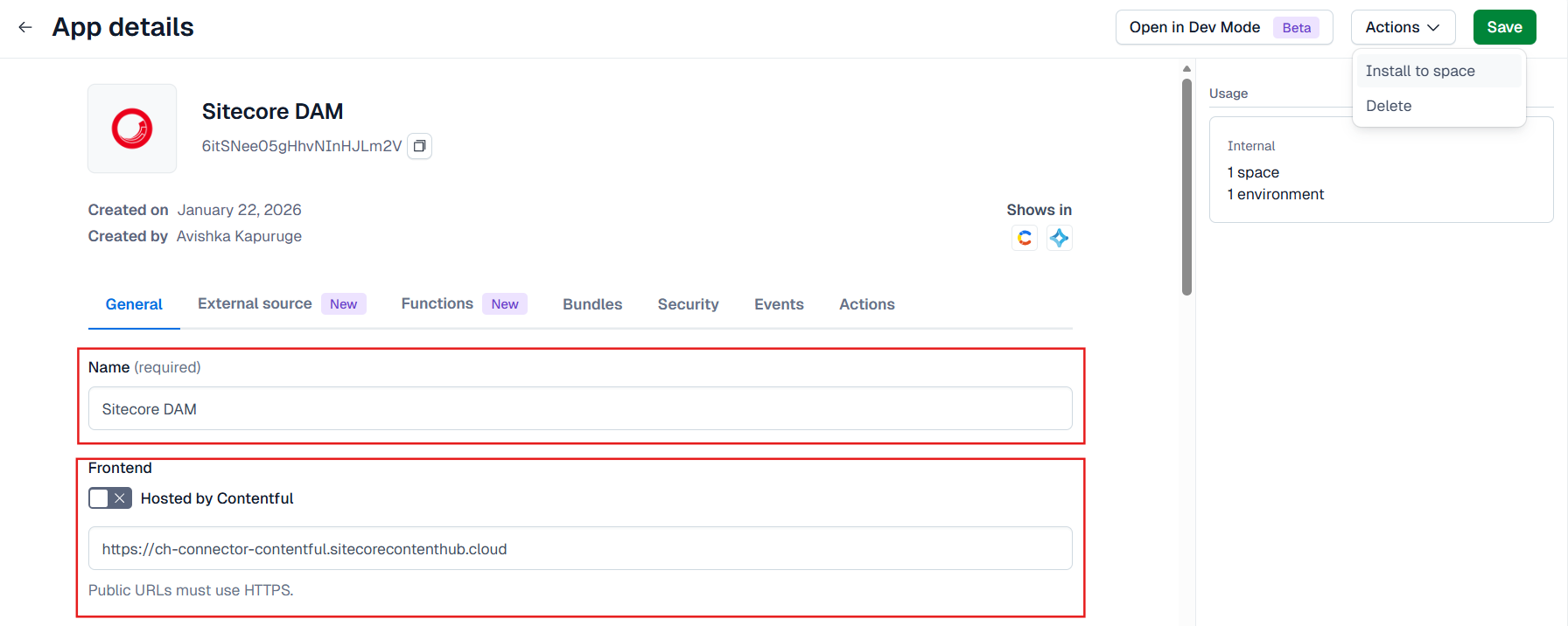Click the vertical scrollbar thumb
This screenshot has width=1568, height=626.
1186,187
